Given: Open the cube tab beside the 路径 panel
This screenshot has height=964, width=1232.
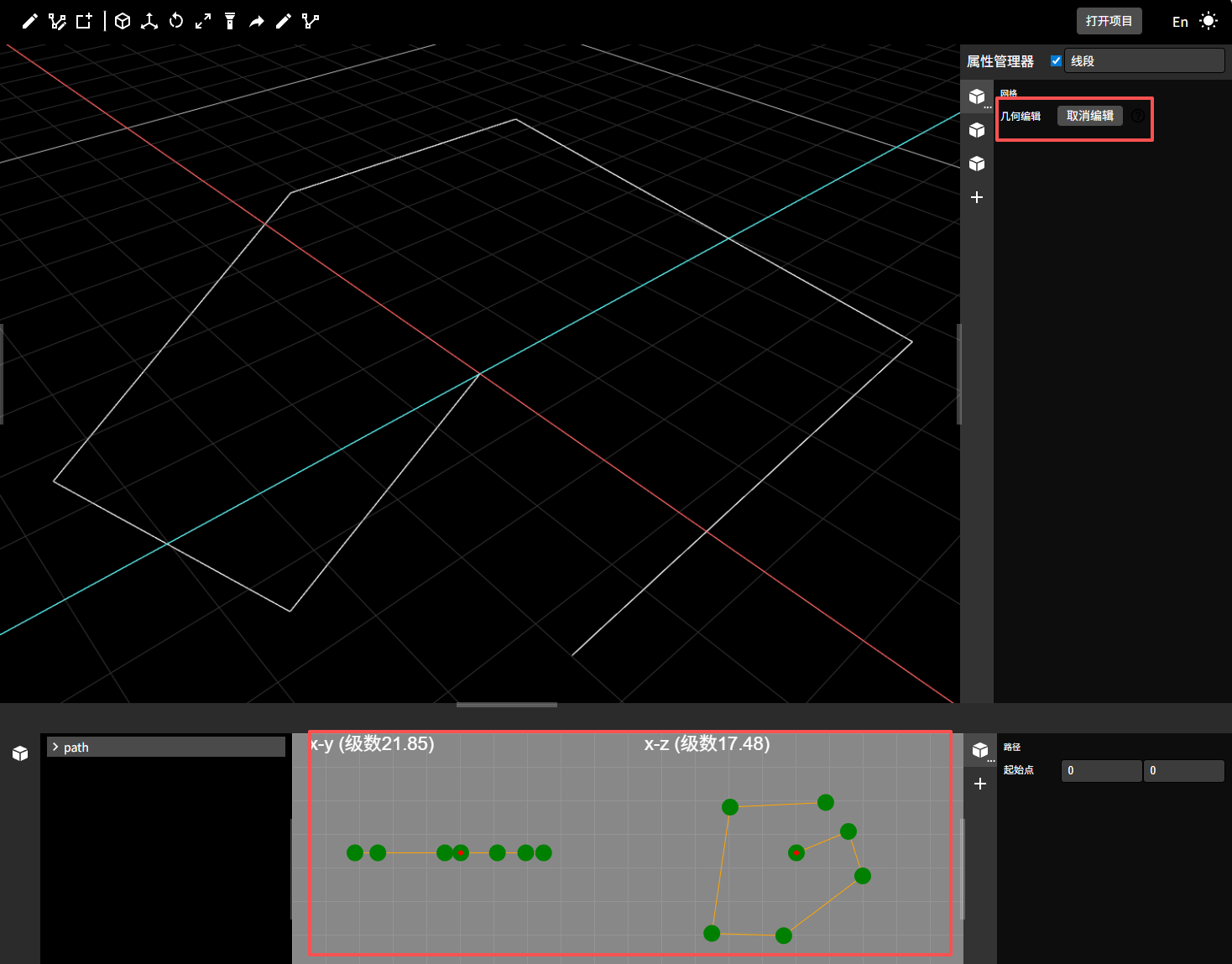Looking at the screenshot, I should pyautogui.click(x=980, y=750).
